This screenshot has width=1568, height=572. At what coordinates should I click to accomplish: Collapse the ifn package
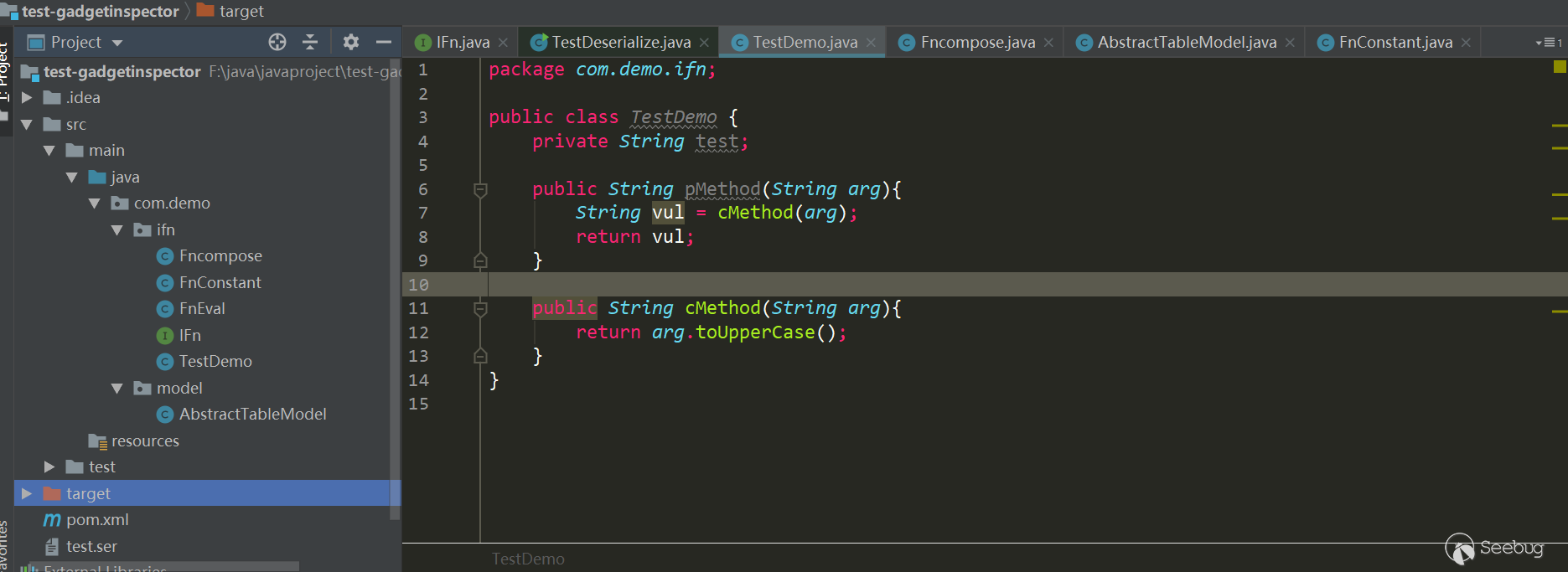pos(117,230)
